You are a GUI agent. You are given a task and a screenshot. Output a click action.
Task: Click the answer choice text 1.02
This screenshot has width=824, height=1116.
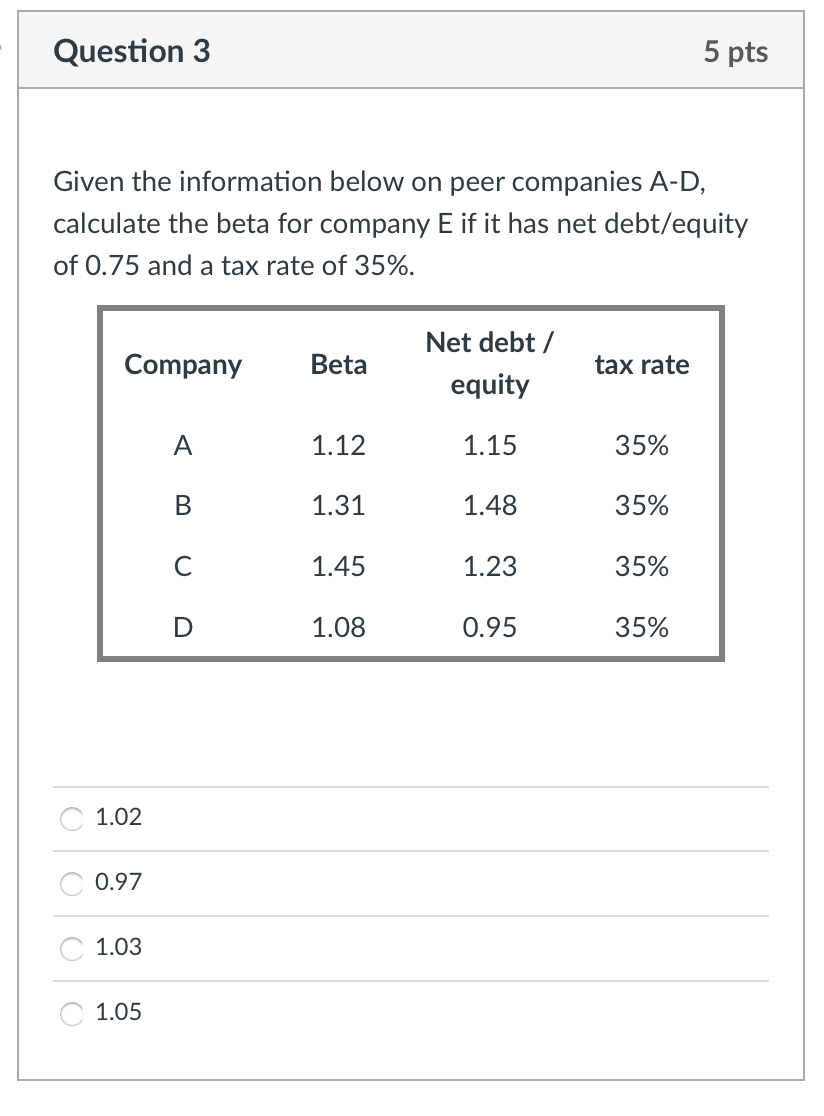[117, 817]
